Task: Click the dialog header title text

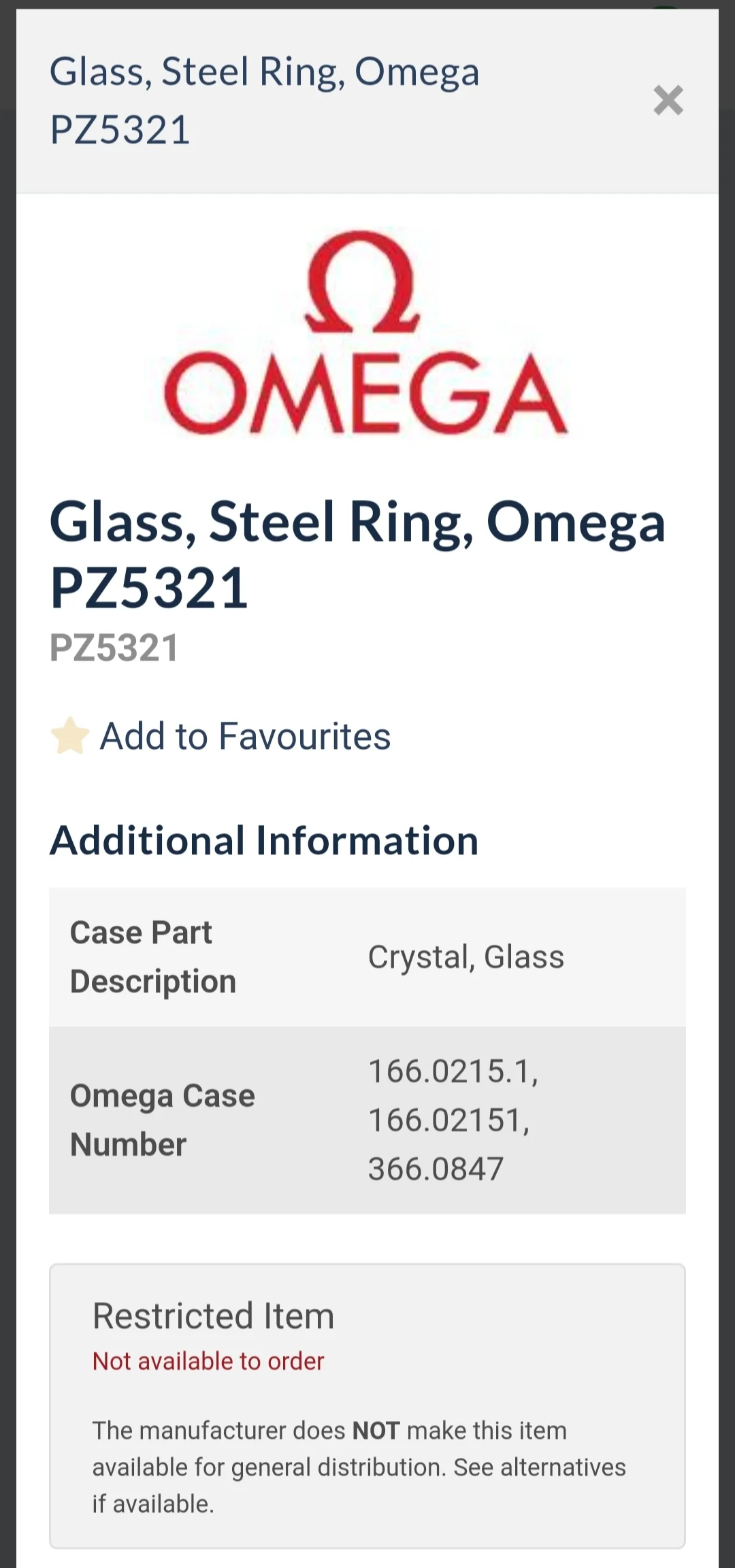Action: (x=264, y=100)
